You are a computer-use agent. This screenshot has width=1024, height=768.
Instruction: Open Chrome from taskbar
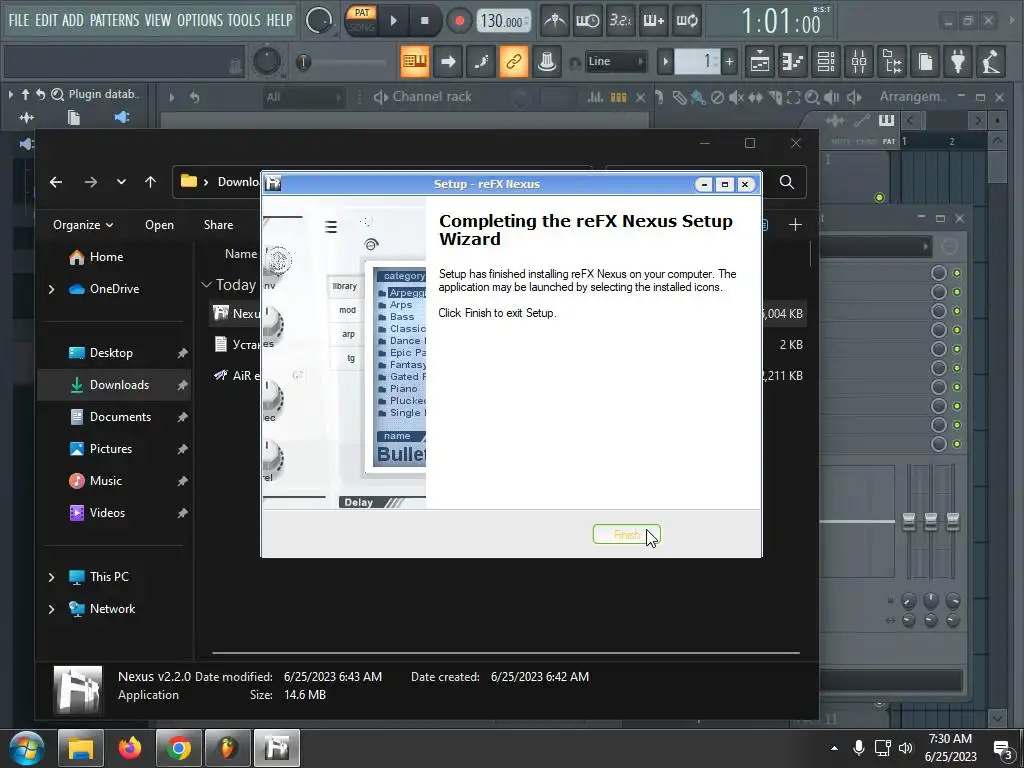tap(178, 748)
